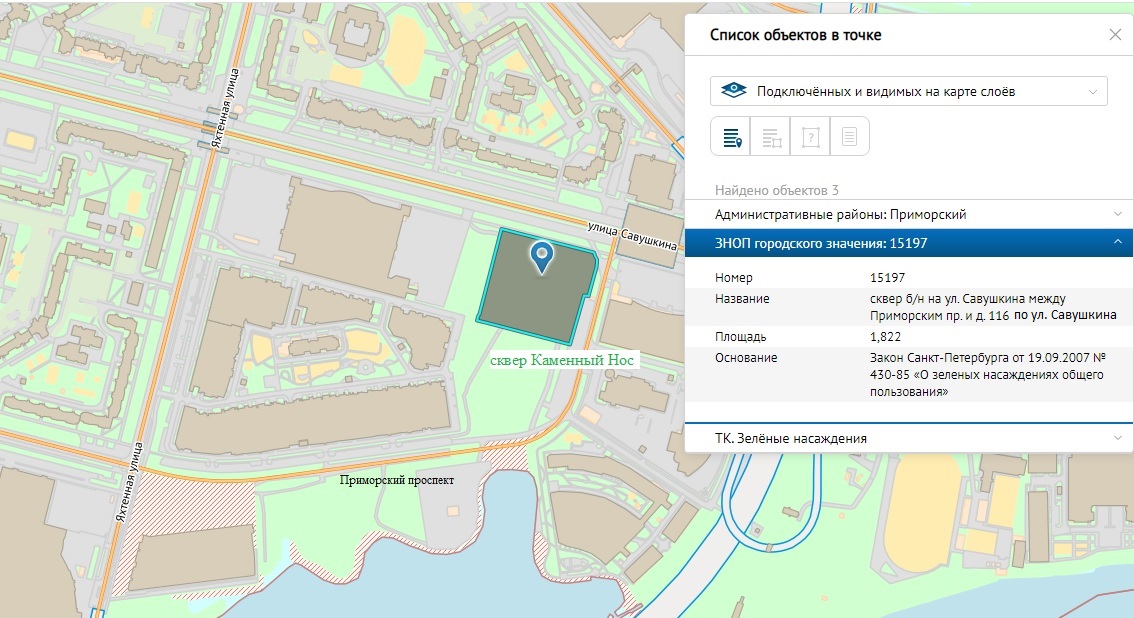Click the list-with-area selection icon

[771, 137]
